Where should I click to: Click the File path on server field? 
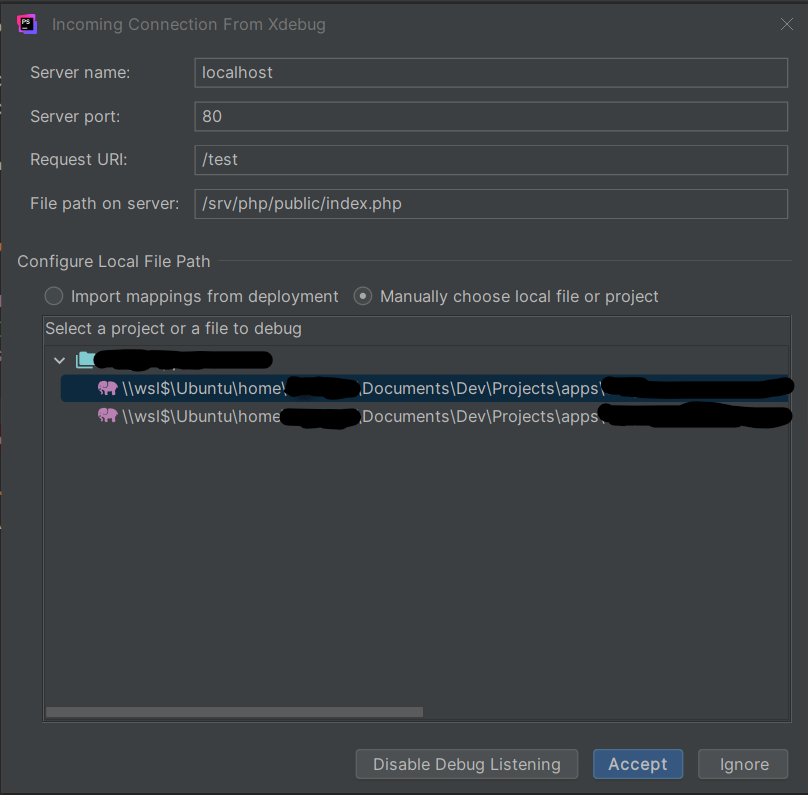click(x=491, y=204)
